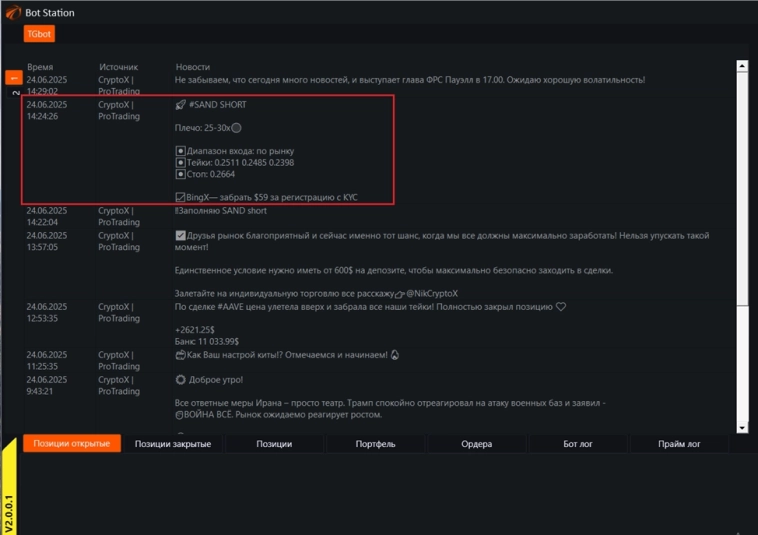Click the sun icon before Доброе утро
758x535 pixels.
[180, 381]
